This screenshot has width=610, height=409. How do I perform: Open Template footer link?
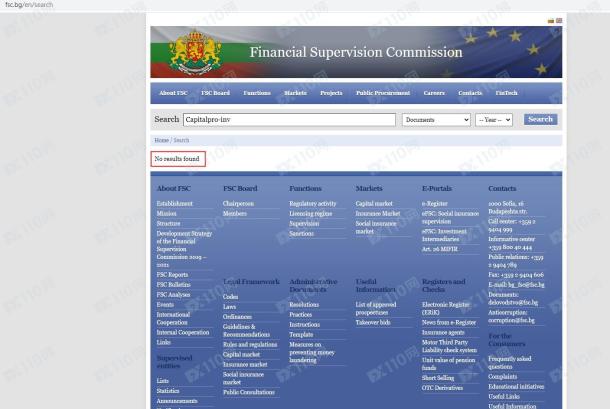[301, 335]
